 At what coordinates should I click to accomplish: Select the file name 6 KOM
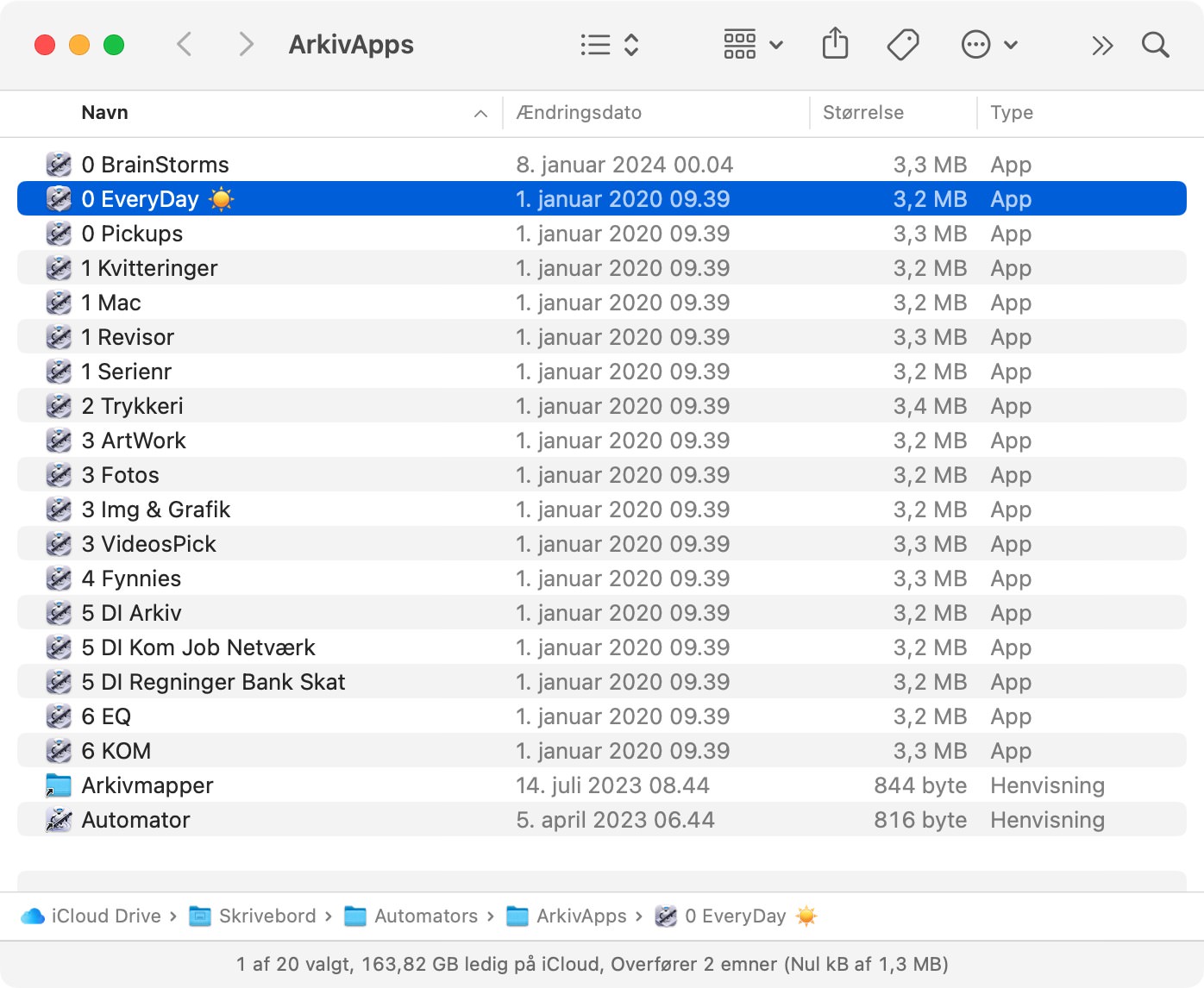pos(116,751)
